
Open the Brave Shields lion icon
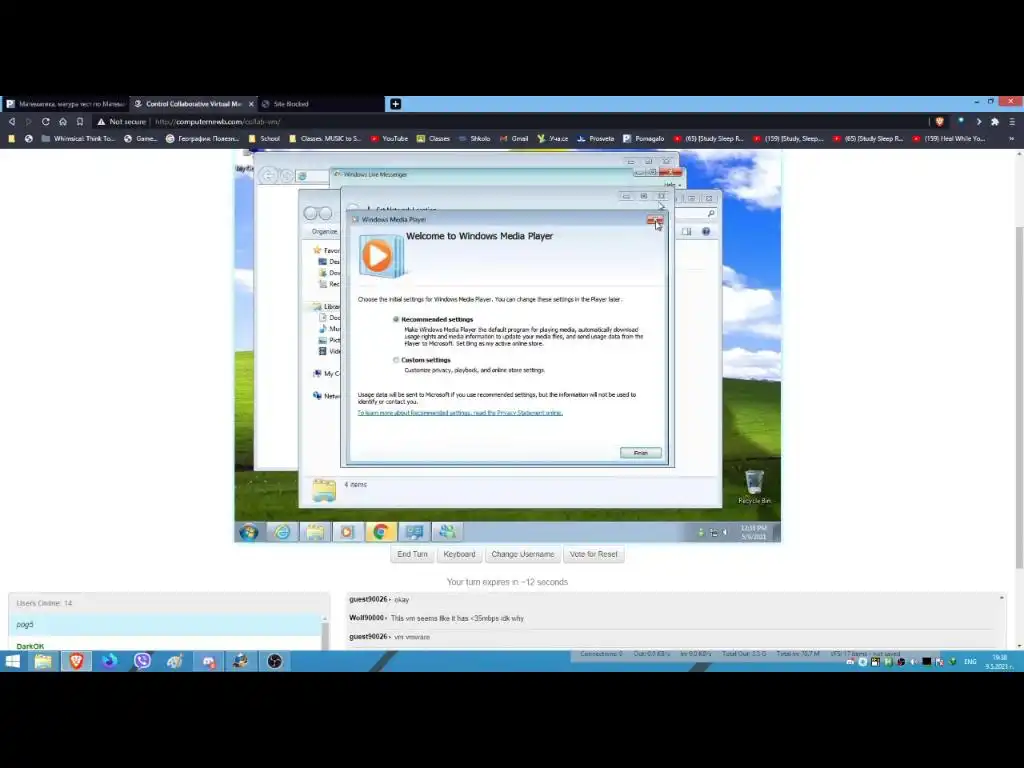click(940, 121)
